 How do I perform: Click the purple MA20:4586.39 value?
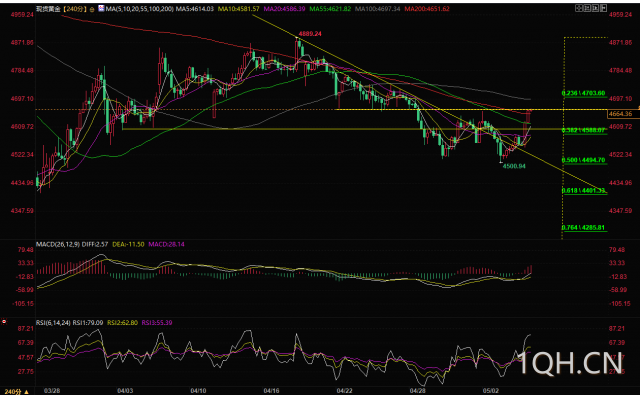pos(284,9)
